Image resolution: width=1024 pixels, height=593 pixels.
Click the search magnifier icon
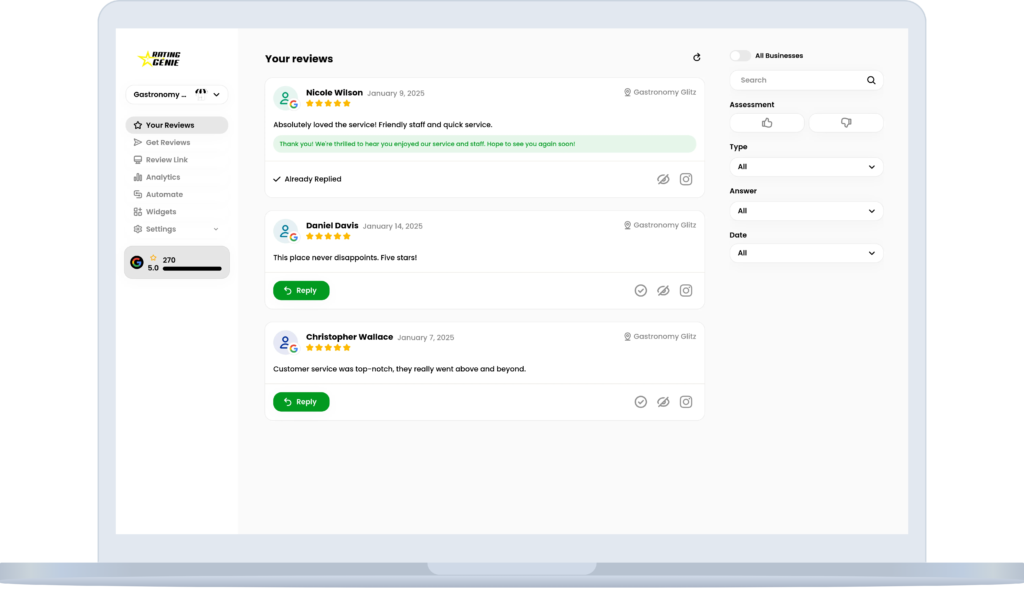[870, 80]
